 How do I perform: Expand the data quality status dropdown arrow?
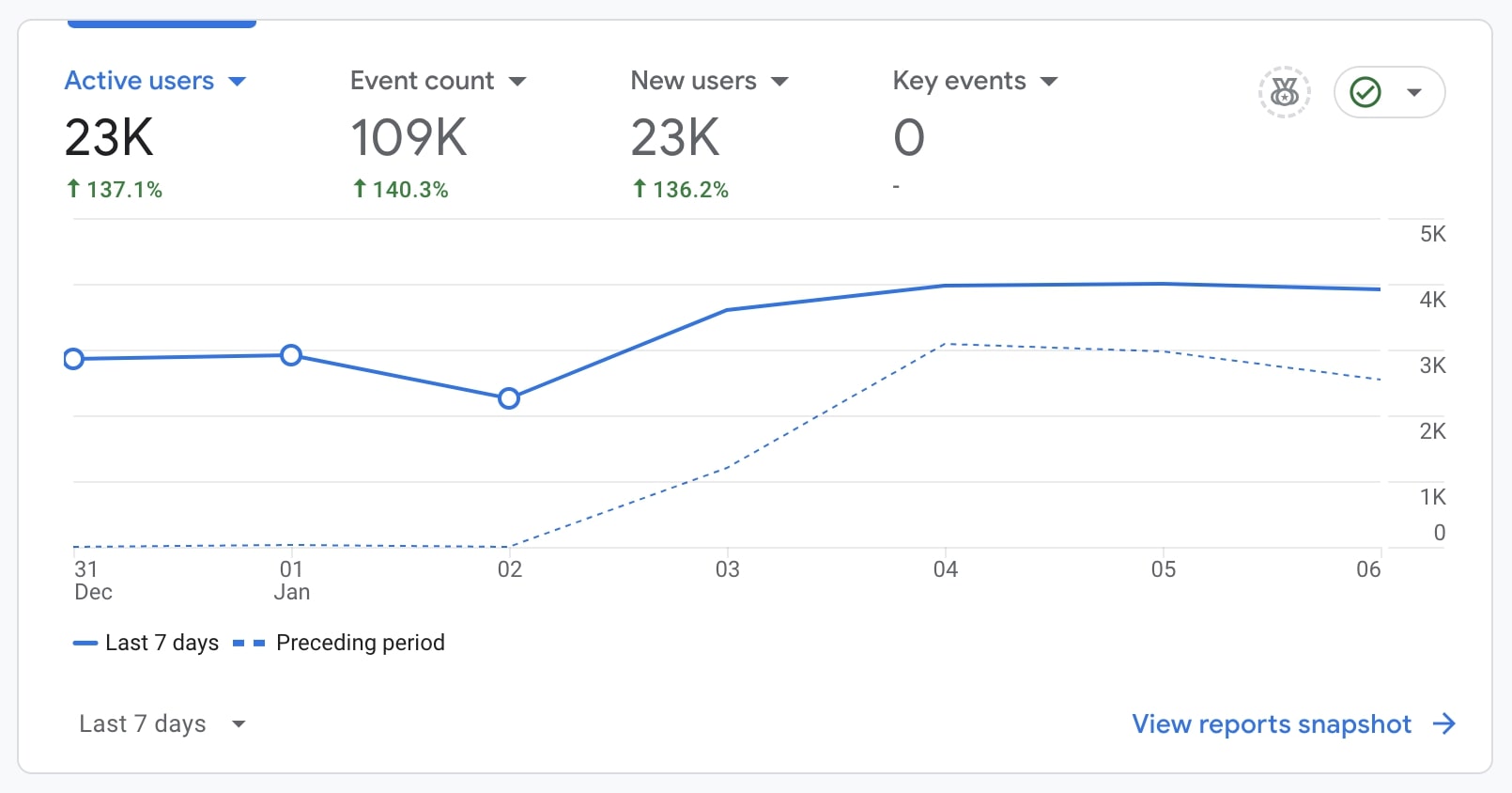1414,92
